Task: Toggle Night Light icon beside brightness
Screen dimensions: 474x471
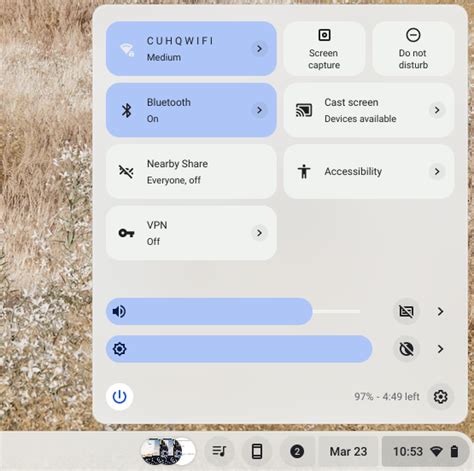Action: tap(407, 349)
